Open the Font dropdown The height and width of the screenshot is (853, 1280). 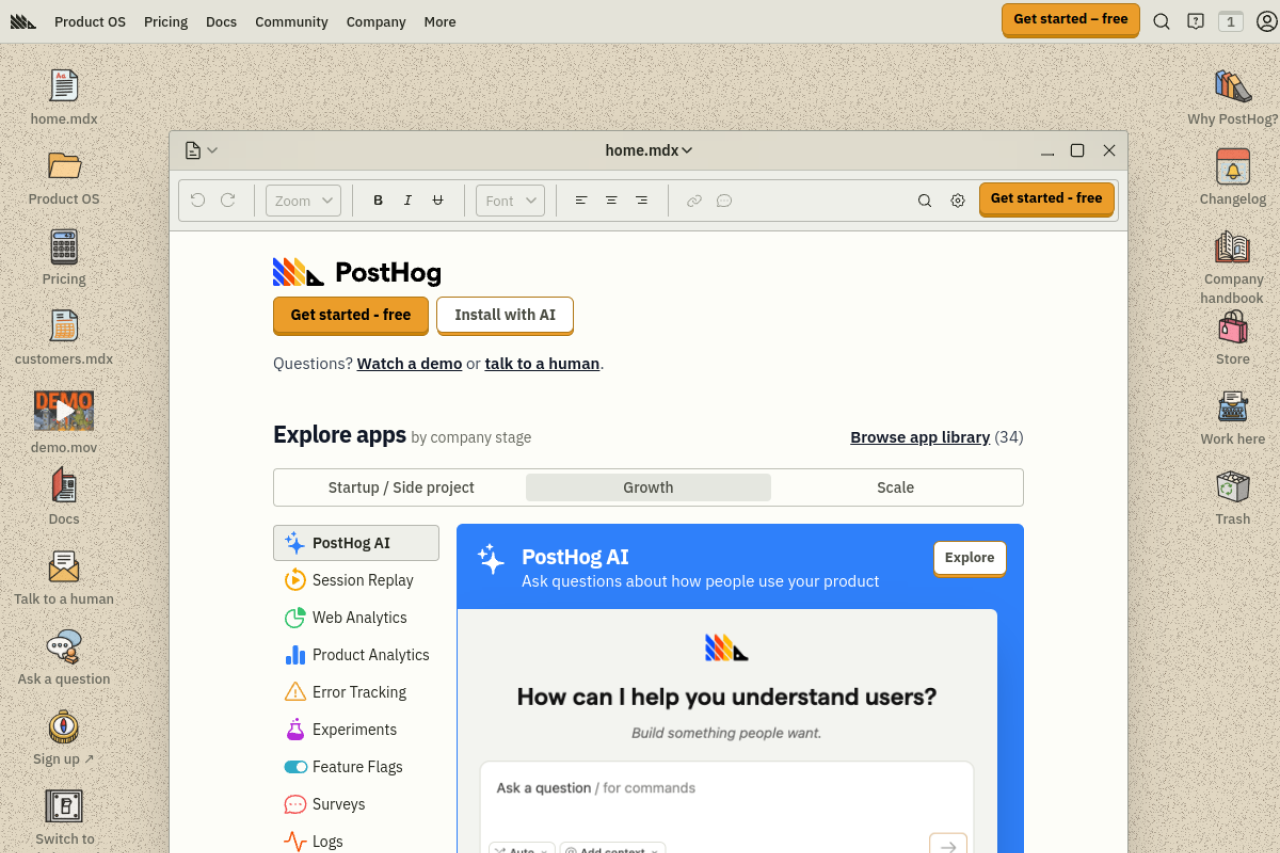[510, 201]
